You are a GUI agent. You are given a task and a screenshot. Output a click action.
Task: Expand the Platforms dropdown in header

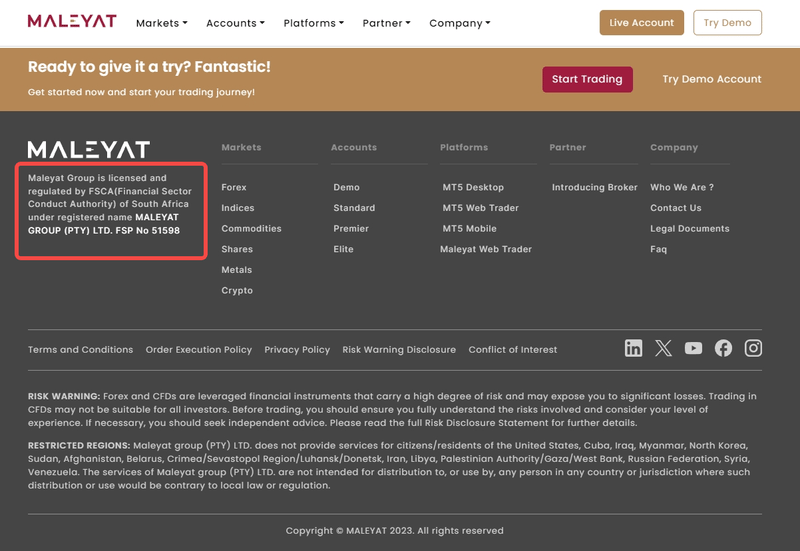click(314, 23)
